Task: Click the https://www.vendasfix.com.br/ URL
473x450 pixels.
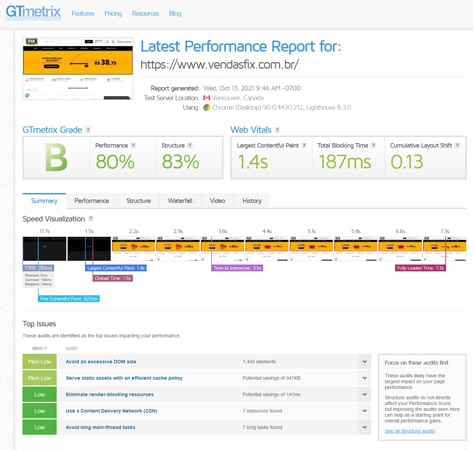Action: (x=219, y=64)
